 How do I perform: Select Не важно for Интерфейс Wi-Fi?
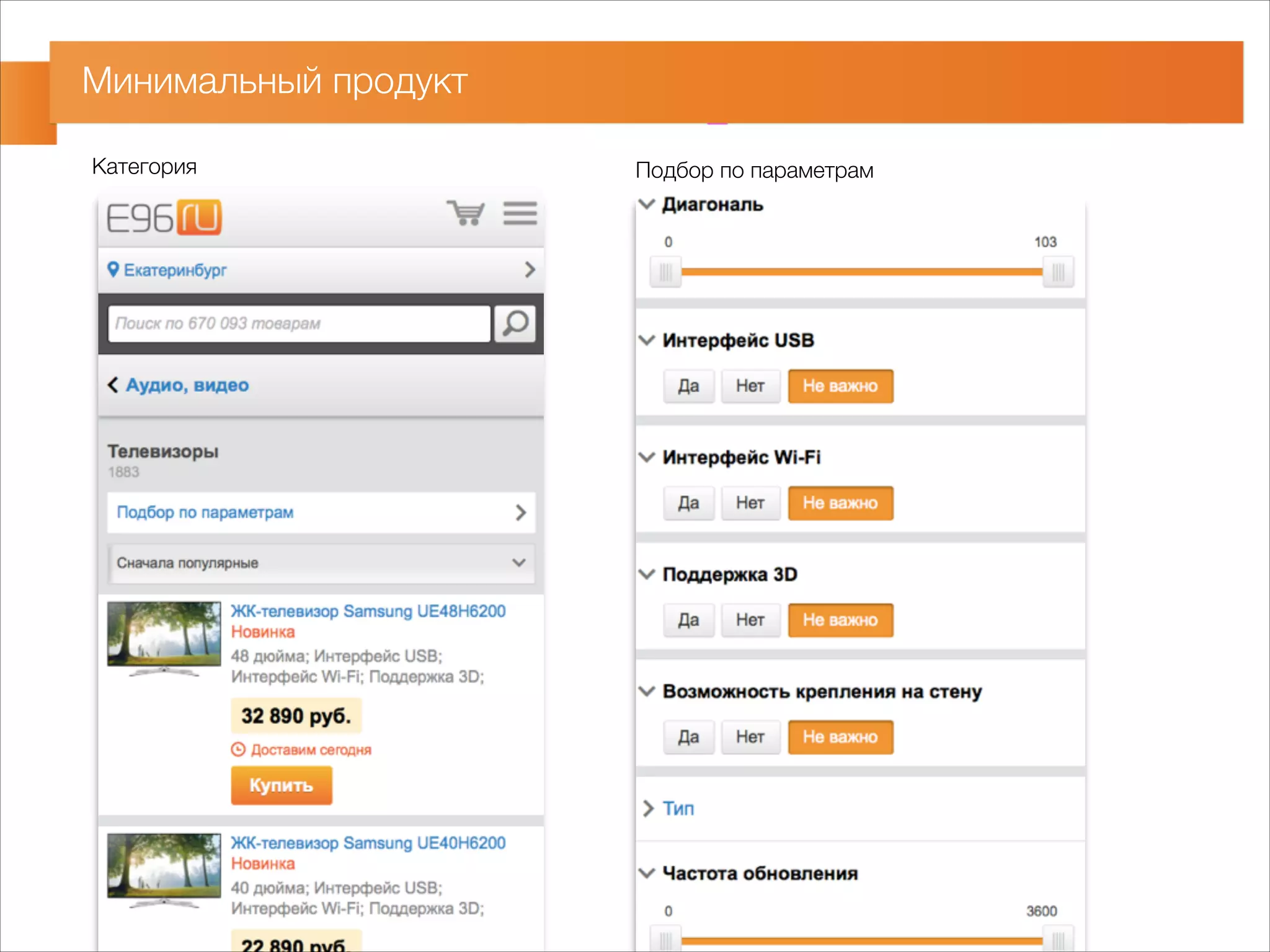pyautogui.click(x=841, y=503)
